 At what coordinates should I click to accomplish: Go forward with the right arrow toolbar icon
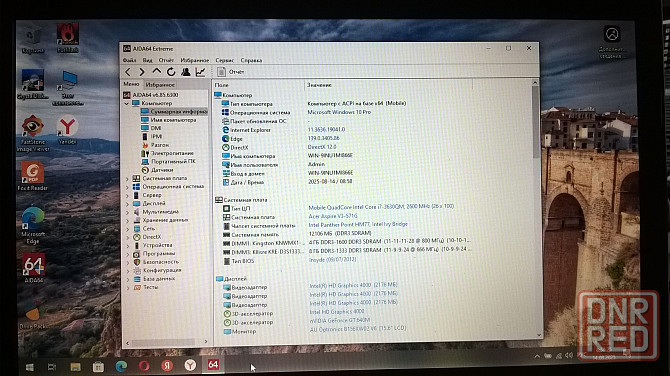pos(142,72)
